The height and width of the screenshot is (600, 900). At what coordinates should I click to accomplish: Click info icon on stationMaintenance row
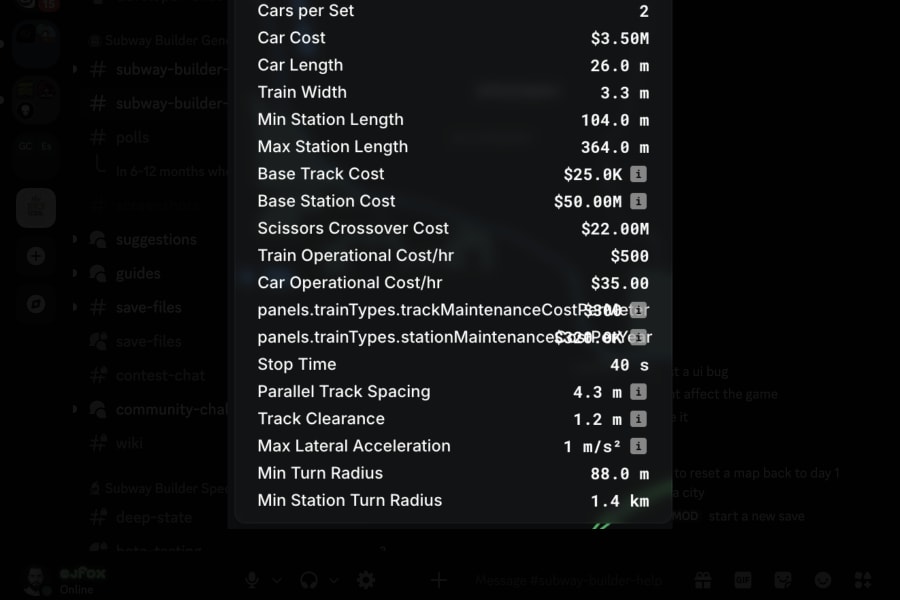[638, 337]
